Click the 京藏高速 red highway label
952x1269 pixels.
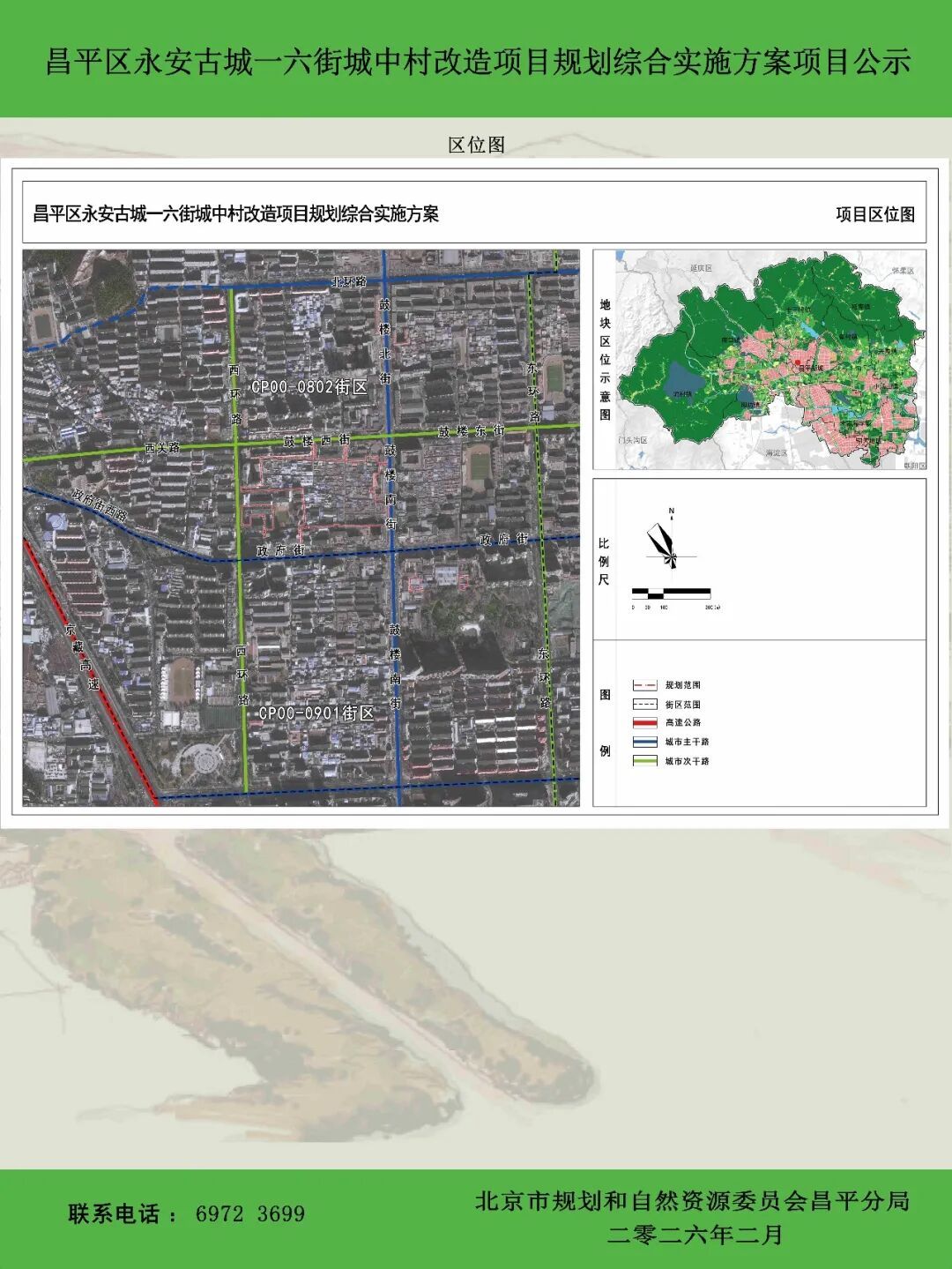pos(83,658)
